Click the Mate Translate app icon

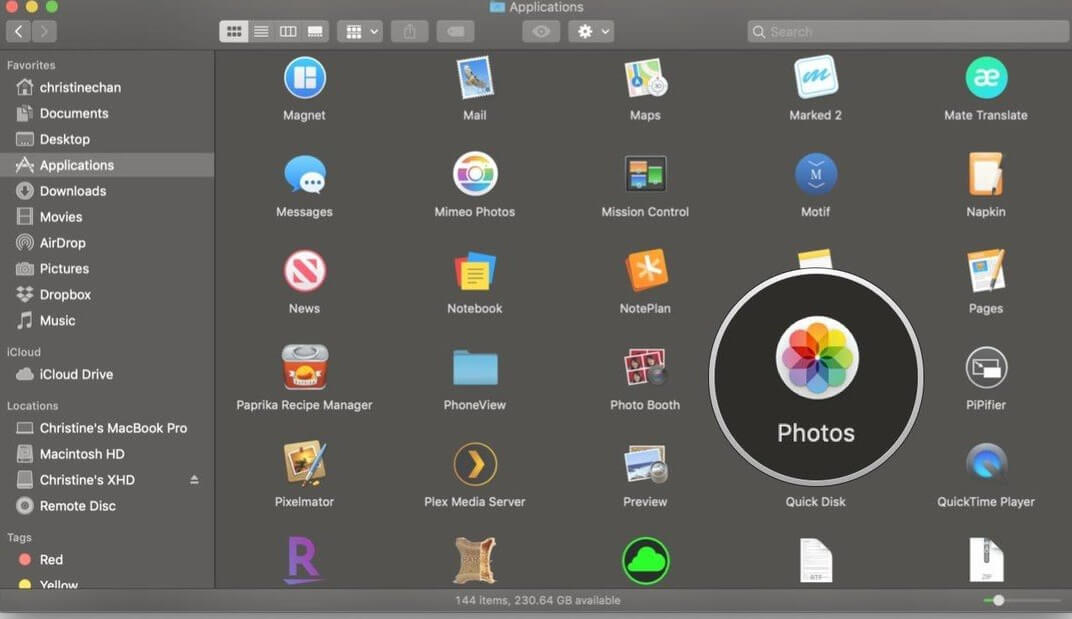coord(986,78)
